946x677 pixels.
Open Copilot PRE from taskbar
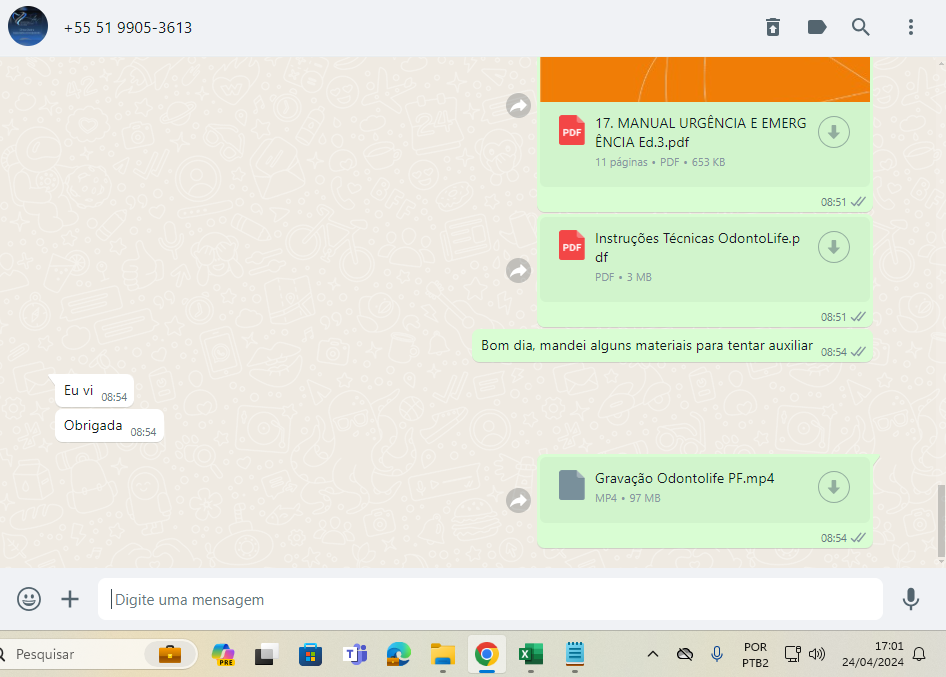pyautogui.click(x=223, y=654)
